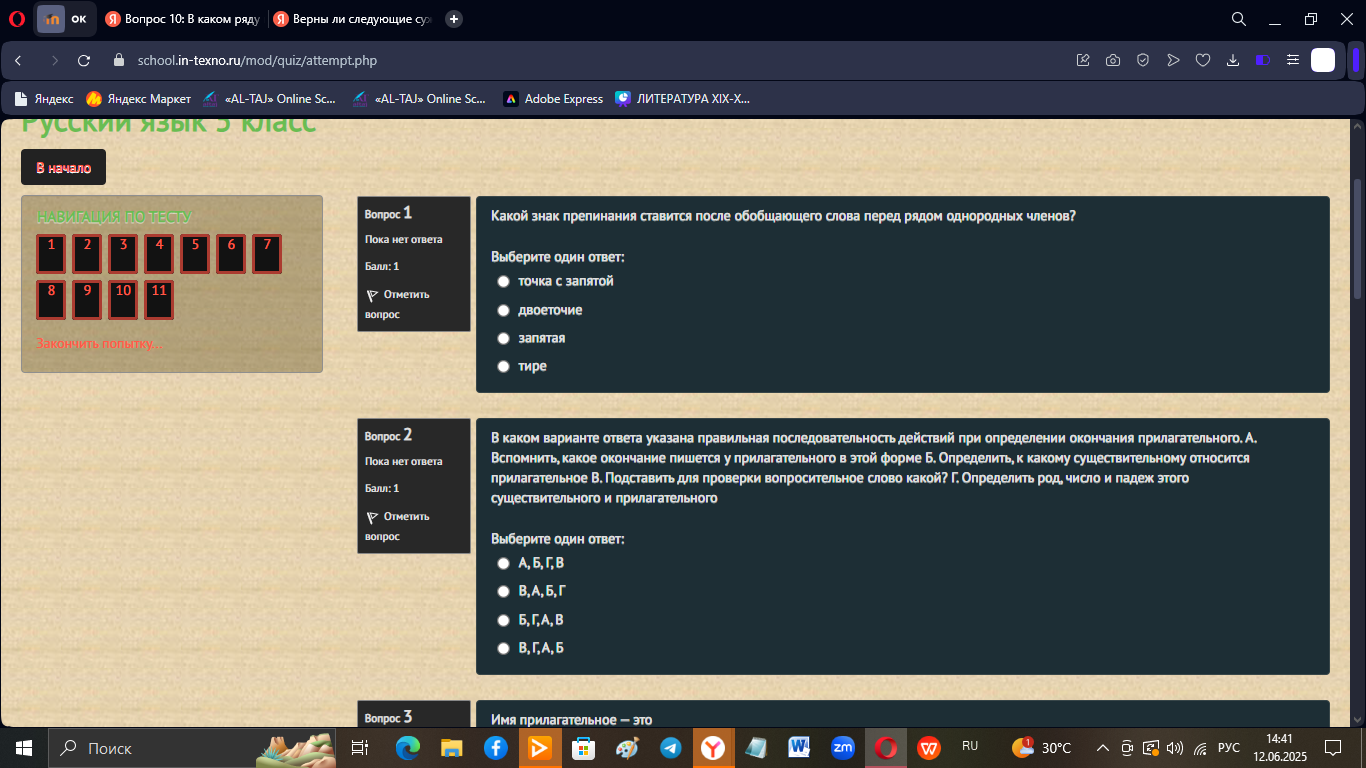Screen dimensions: 1366x768
Task: Click the heart bookmark icon in address bar
Action: click(x=1203, y=61)
